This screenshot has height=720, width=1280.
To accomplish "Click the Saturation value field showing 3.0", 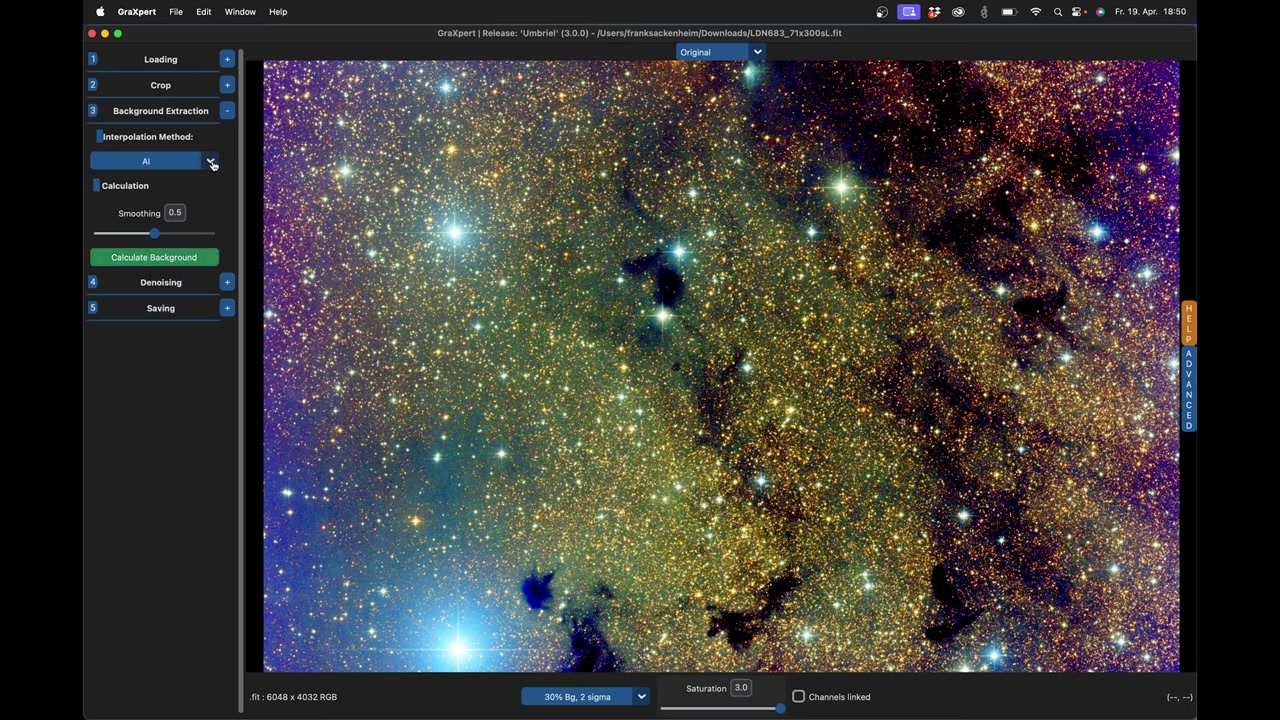I will click(740, 688).
